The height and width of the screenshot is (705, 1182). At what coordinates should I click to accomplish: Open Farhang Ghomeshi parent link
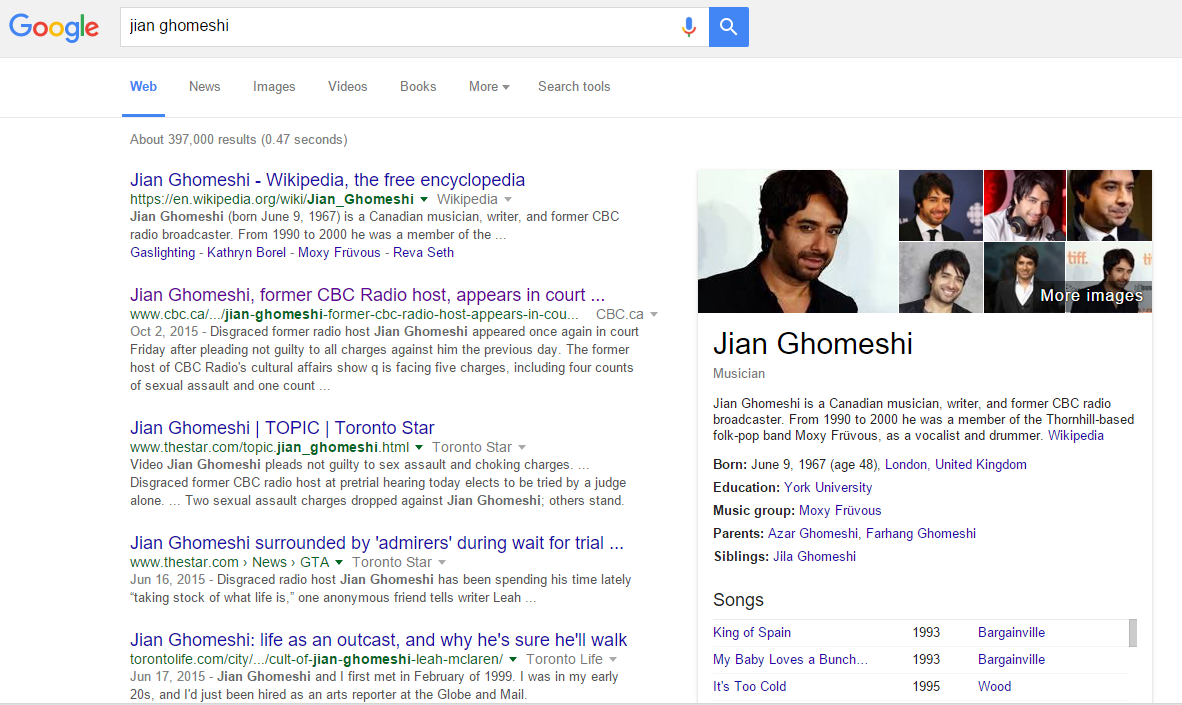pos(920,534)
